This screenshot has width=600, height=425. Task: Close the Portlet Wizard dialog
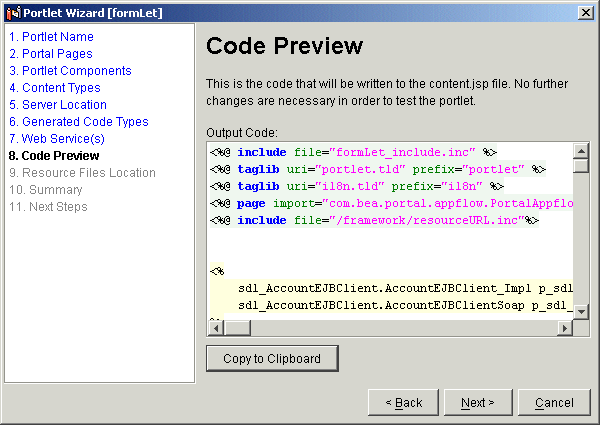tap(585, 13)
